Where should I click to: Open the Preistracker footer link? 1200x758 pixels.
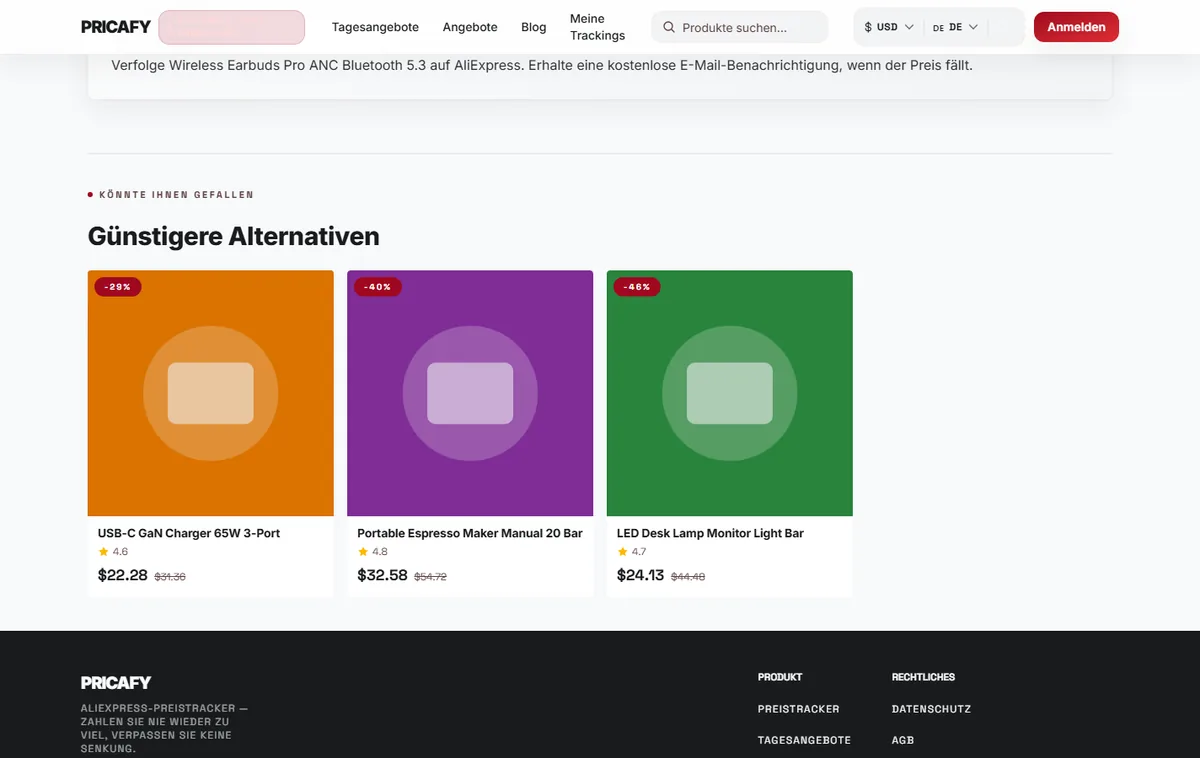[798, 709]
